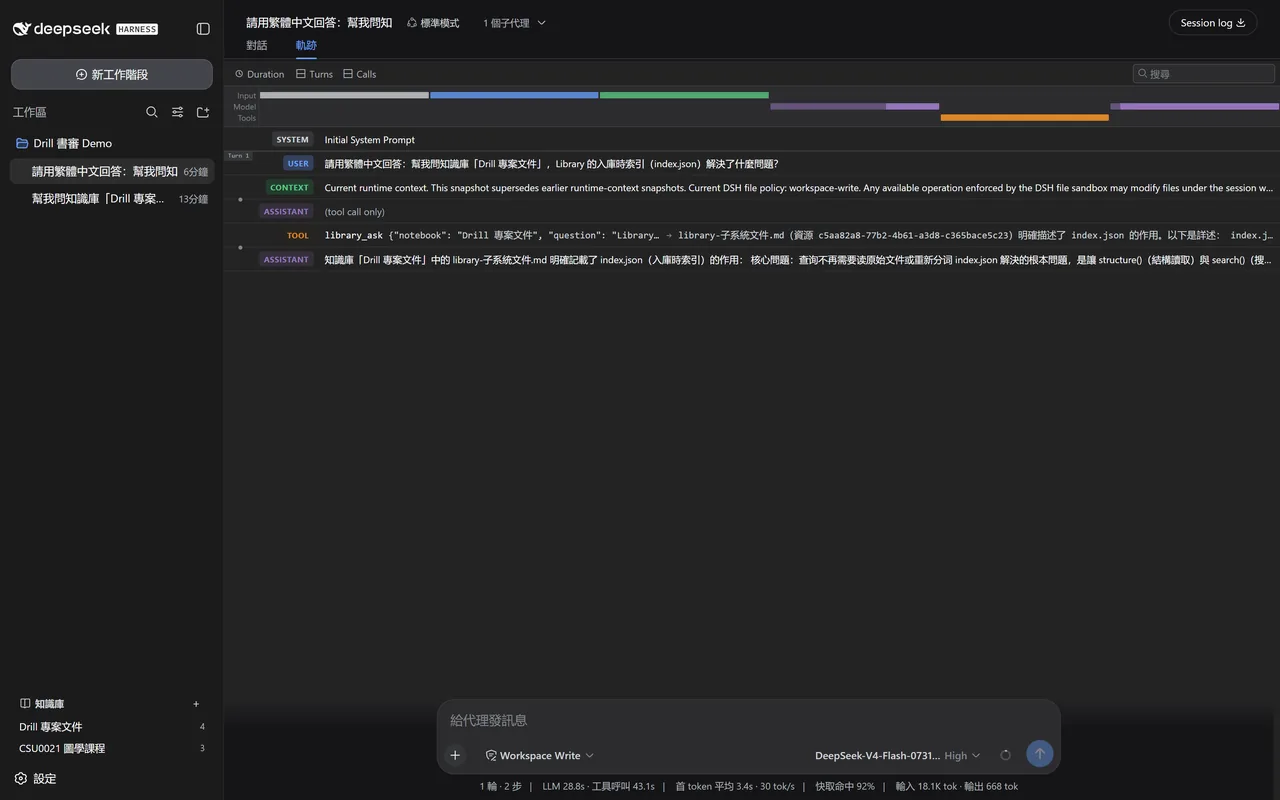Viewport: 1280px width, 800px height.
Task: Collapse the Drill 書審 Demo folder
Action: click(113, 143)
